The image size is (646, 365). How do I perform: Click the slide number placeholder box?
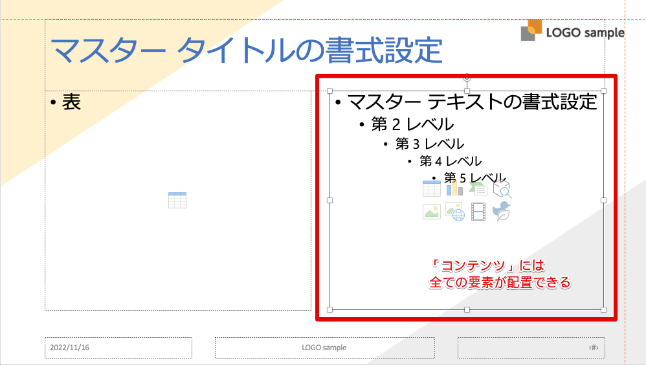click(531, 348)
